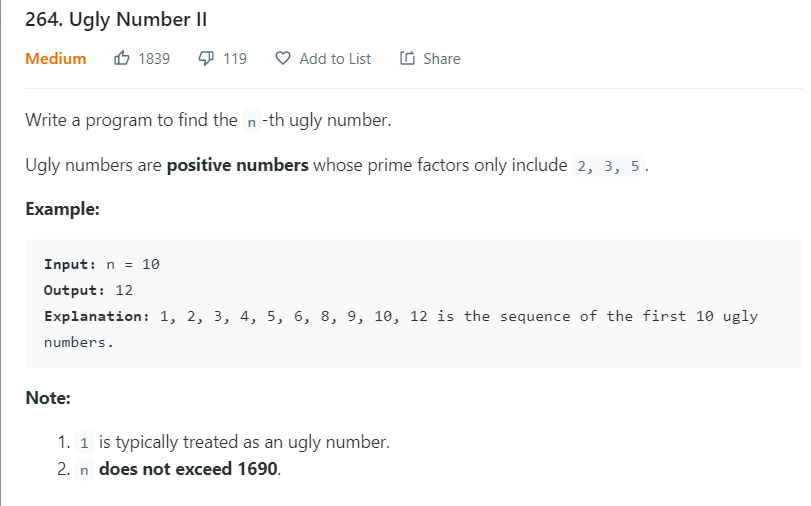
Task: Click the Share text button
Action: coord(442,59)
